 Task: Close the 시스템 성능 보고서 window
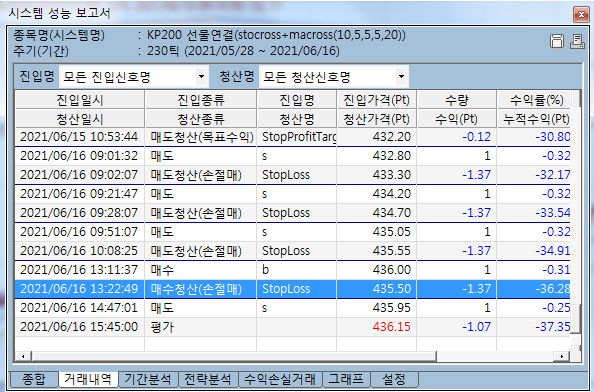581,14
